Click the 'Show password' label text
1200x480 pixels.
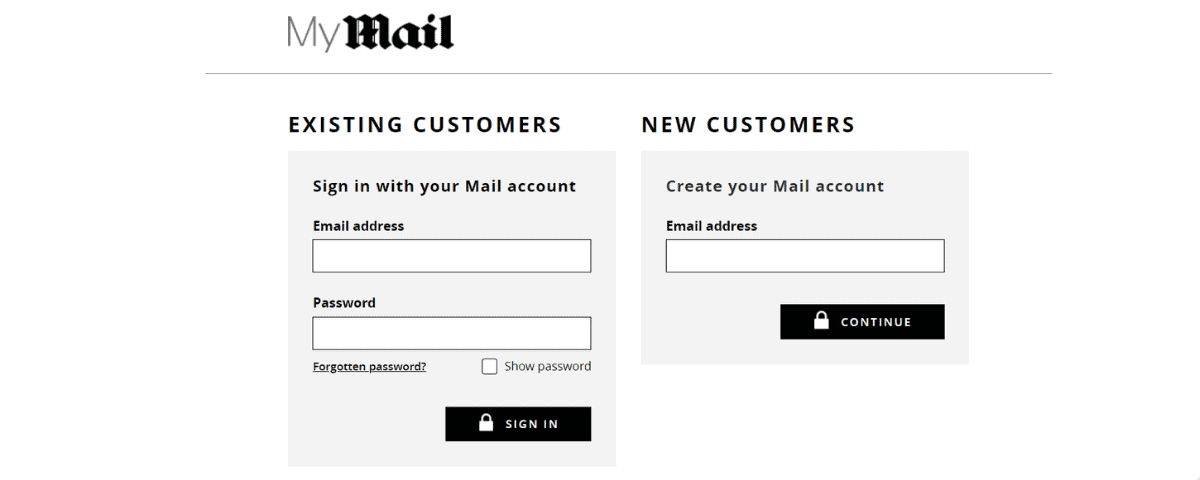[x=547, y=366]
